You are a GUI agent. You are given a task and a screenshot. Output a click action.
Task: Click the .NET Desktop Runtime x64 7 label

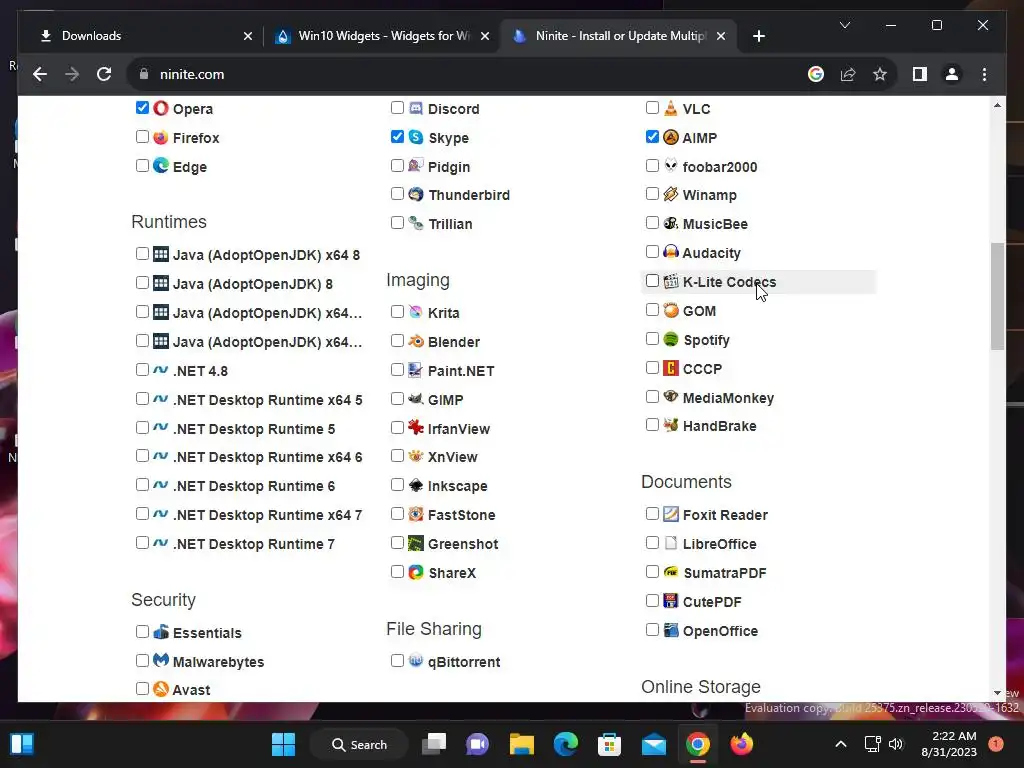tap(267, 515)
